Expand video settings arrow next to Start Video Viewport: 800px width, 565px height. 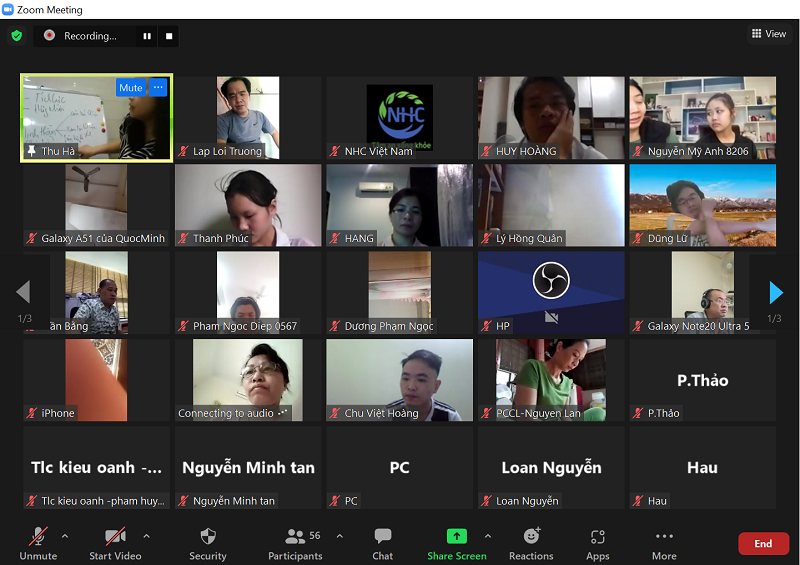click(146, 536)
